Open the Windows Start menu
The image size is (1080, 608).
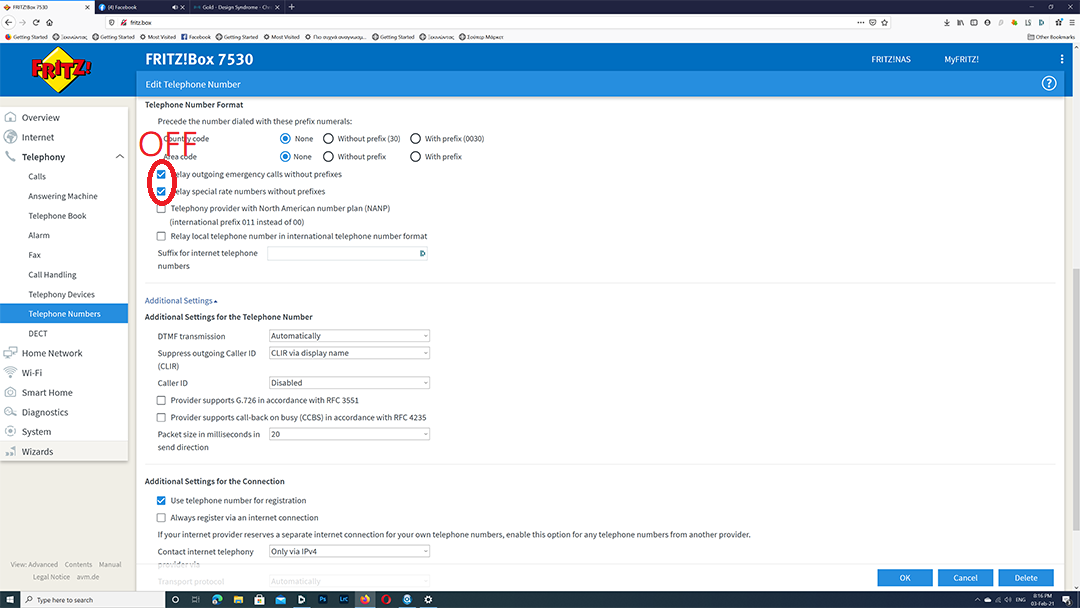tap(10, 600)
